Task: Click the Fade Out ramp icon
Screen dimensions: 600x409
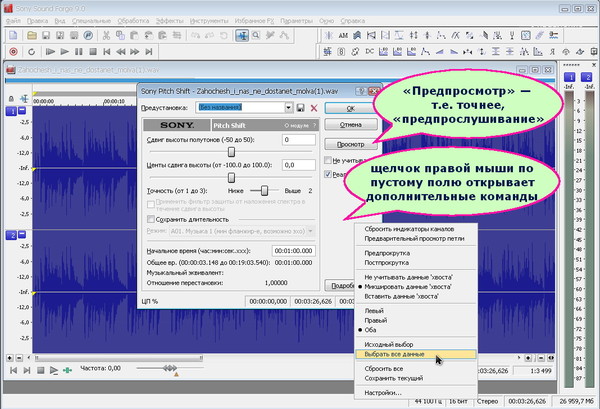Action: (x=453, y=51)
